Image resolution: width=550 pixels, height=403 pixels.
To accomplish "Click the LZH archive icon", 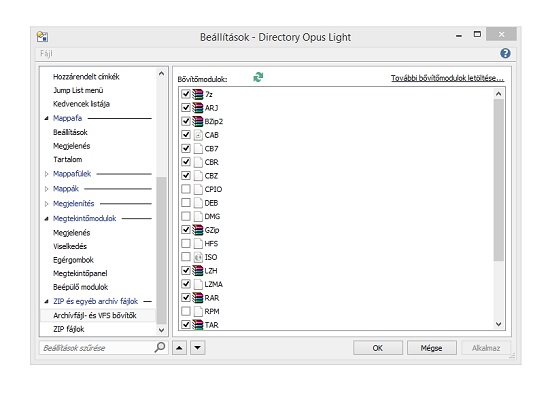I will [x=198, y=271].
